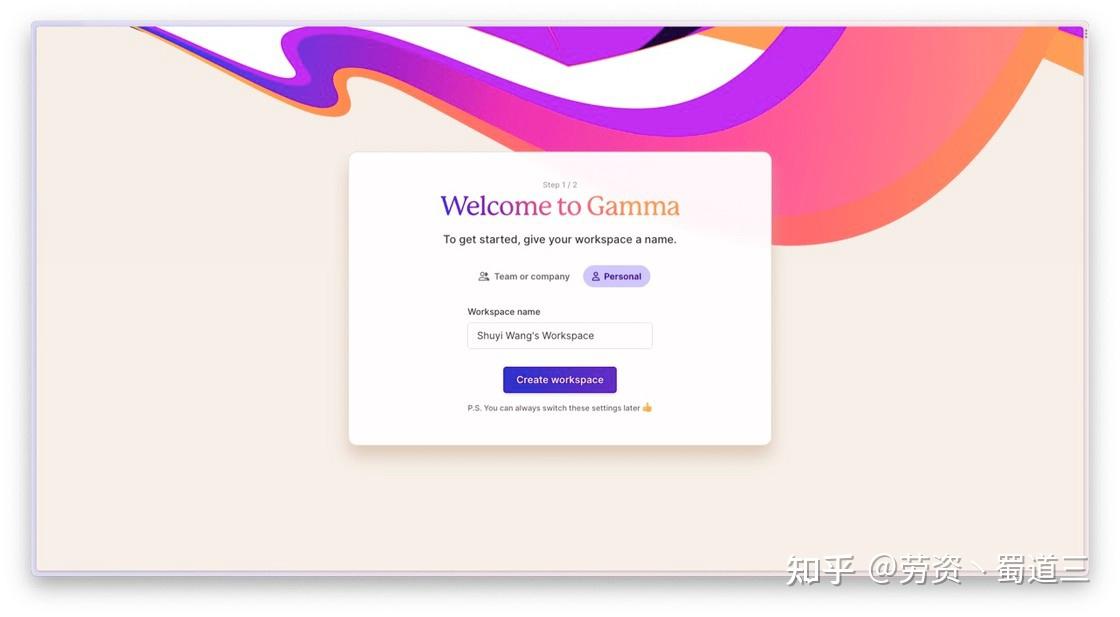Select the Personal workspace option

[616, 276]
